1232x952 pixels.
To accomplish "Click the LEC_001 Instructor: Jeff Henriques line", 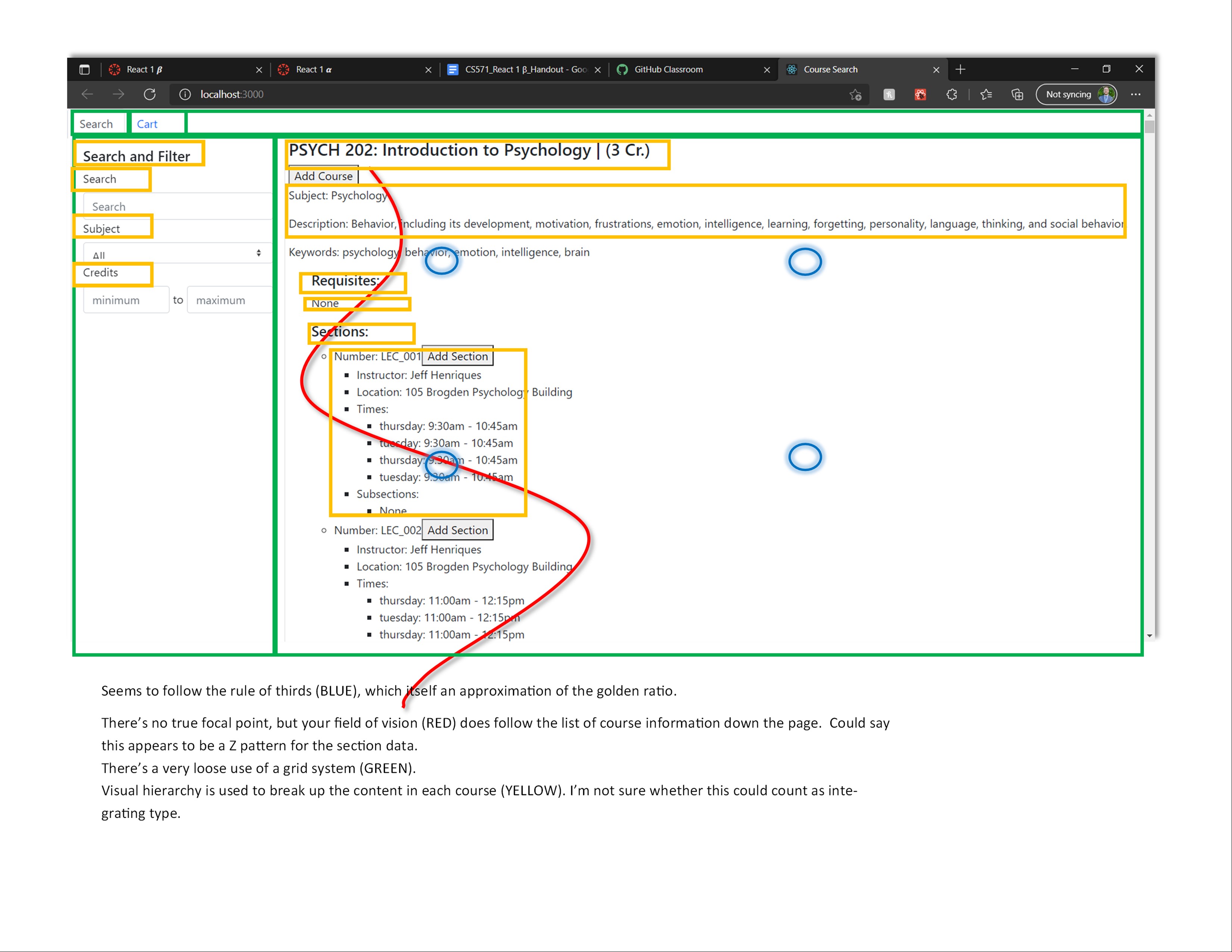I will click(x=419, y=375).
